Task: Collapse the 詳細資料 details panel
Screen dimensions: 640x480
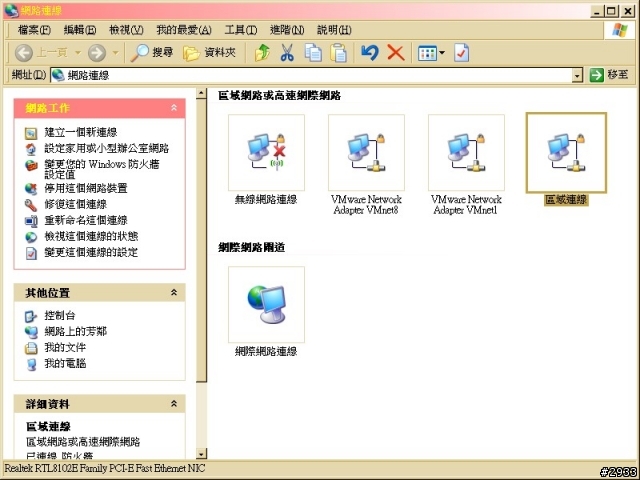Action: tap(174, 404)
